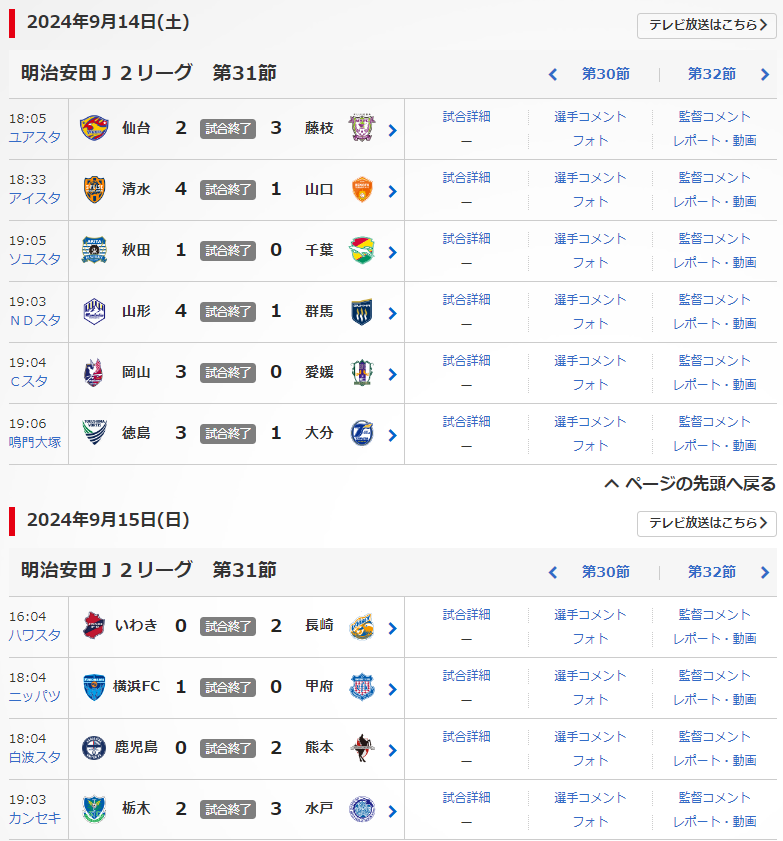The height and width of the screenshot is (841, 783).
Task: Go to 第32節 in September 15 header
Action: click(711, 572)
